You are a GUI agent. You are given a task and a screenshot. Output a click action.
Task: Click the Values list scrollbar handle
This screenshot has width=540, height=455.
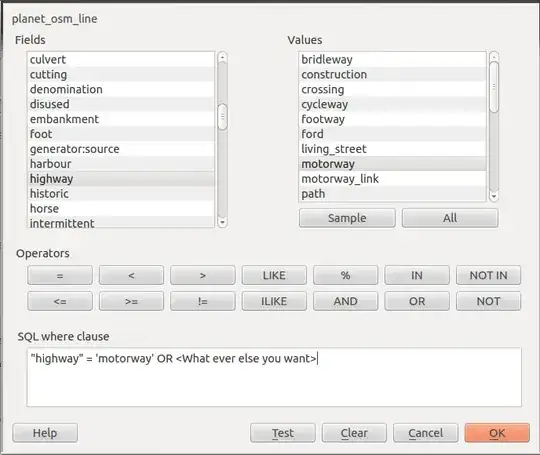pos(494,87)
